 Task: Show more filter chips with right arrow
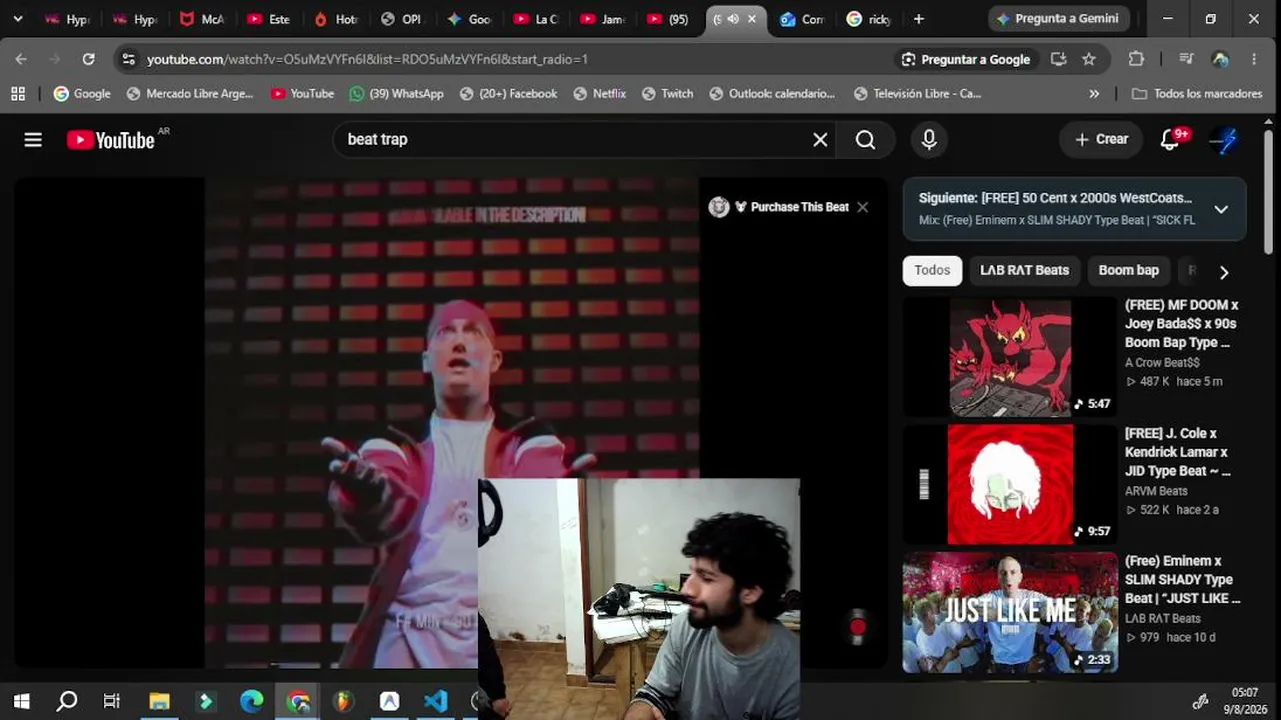point(1223,272)
